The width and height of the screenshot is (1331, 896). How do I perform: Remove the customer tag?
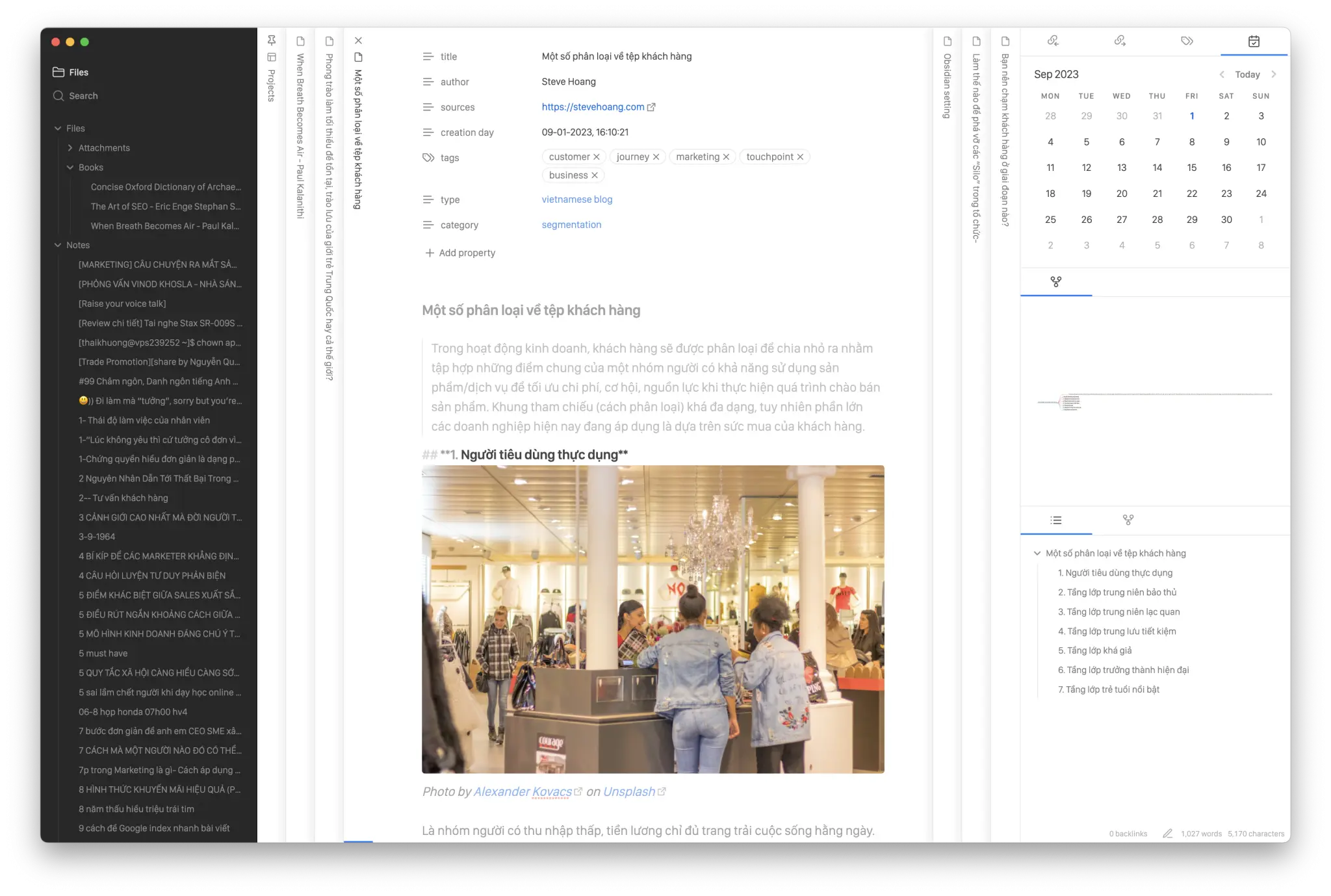pyautogui.click(x=597, y=157)
